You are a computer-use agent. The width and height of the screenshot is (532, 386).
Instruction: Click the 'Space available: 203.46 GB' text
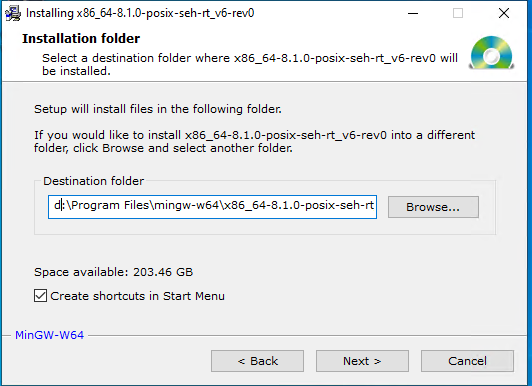pos(113,272)
